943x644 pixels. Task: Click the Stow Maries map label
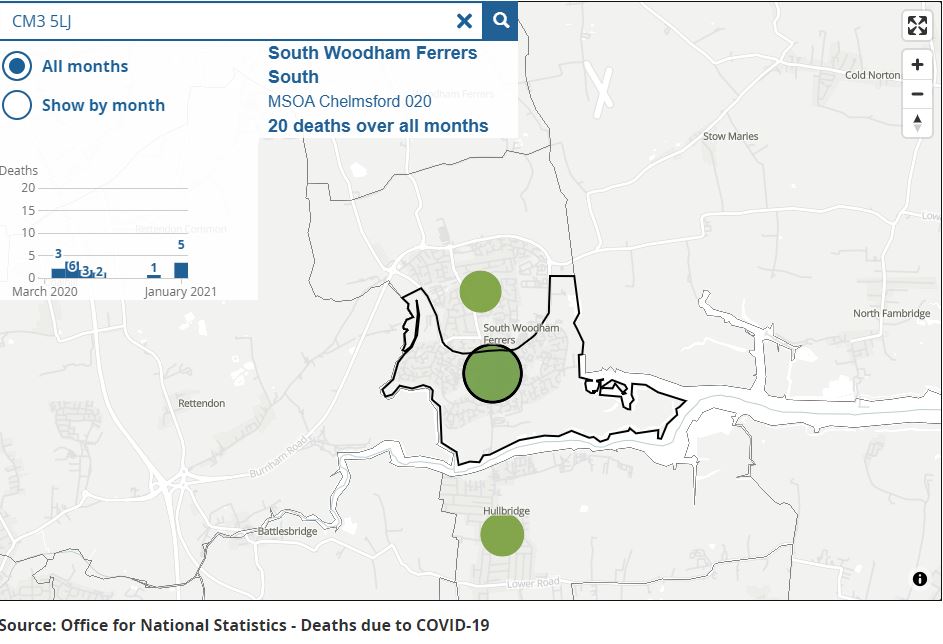pyautogui.click(x=730, y=136)
